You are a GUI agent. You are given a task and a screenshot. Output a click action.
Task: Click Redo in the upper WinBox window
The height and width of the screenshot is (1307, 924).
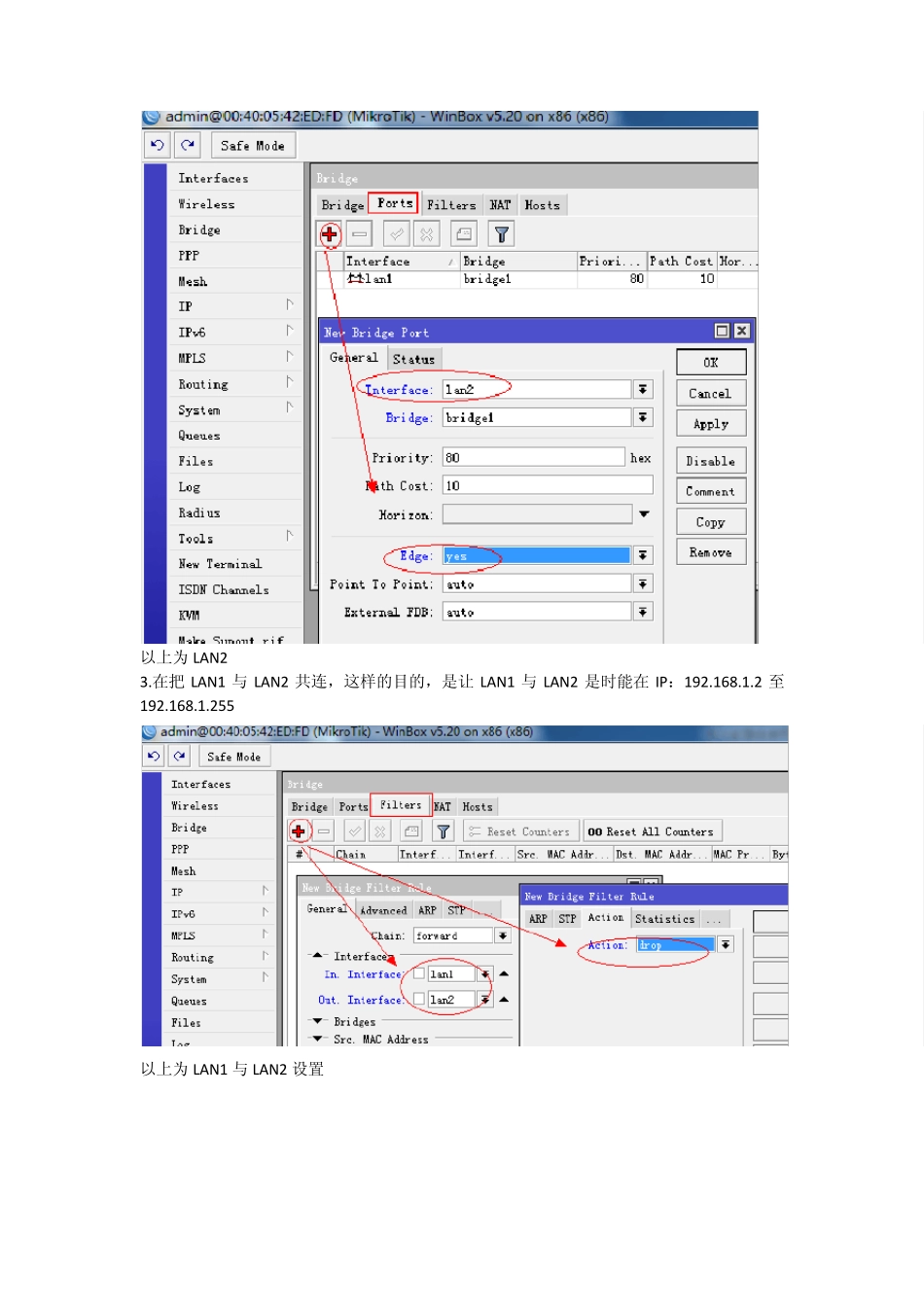(188, 145)
